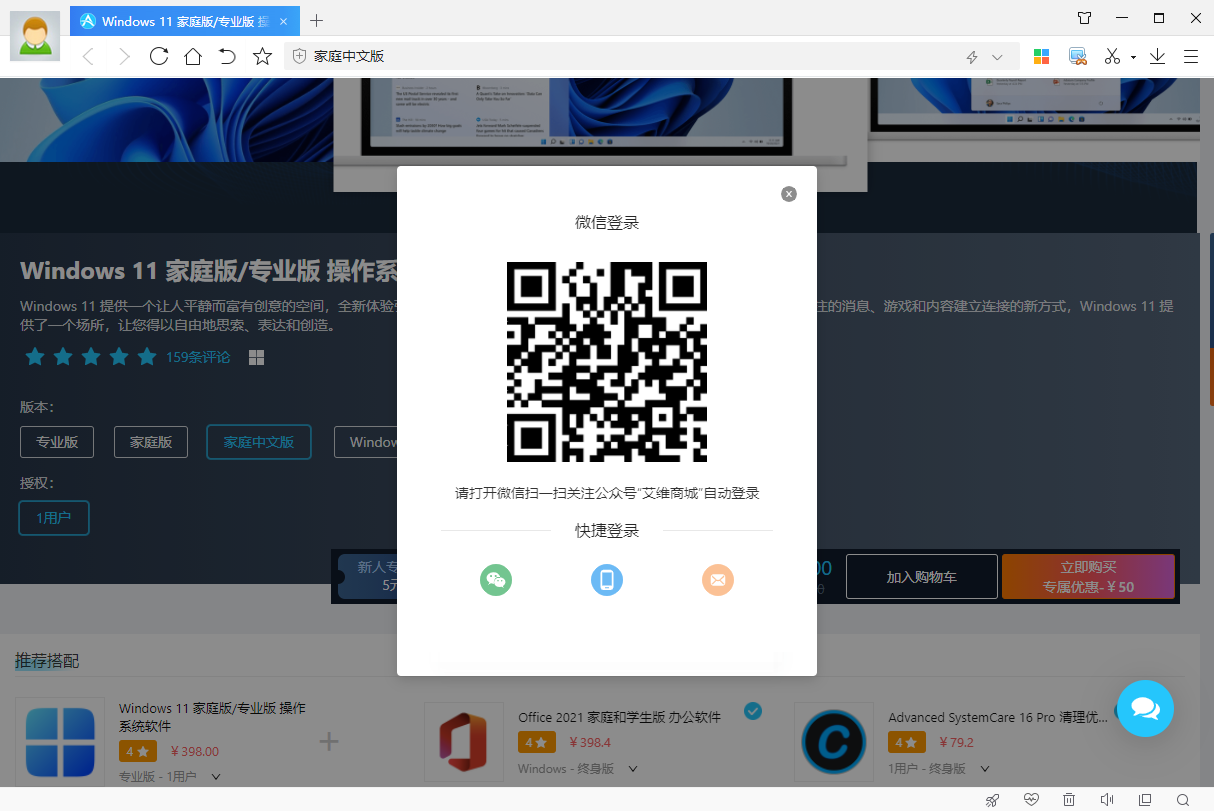Screen dimensions: 1214x811
Task: Open the downloads icon in the toolbar
Action: pos(1157,57)
